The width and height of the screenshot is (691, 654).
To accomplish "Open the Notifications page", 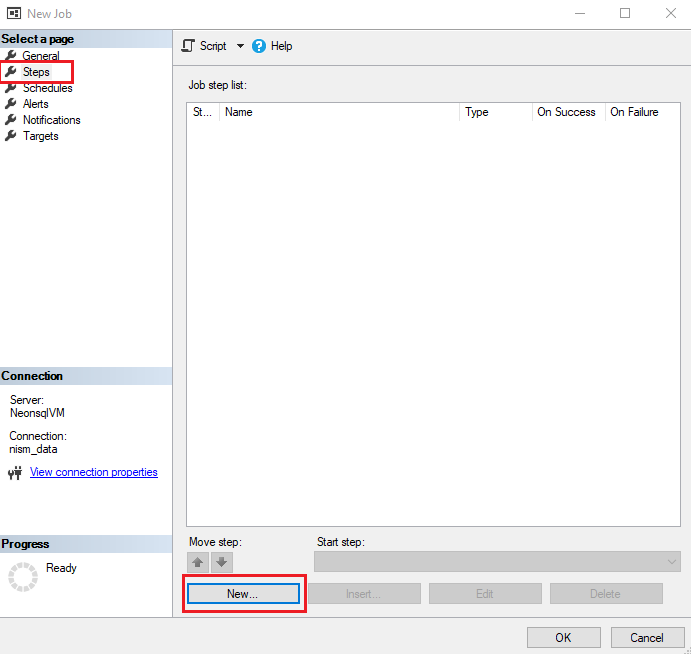I will 52,120.
